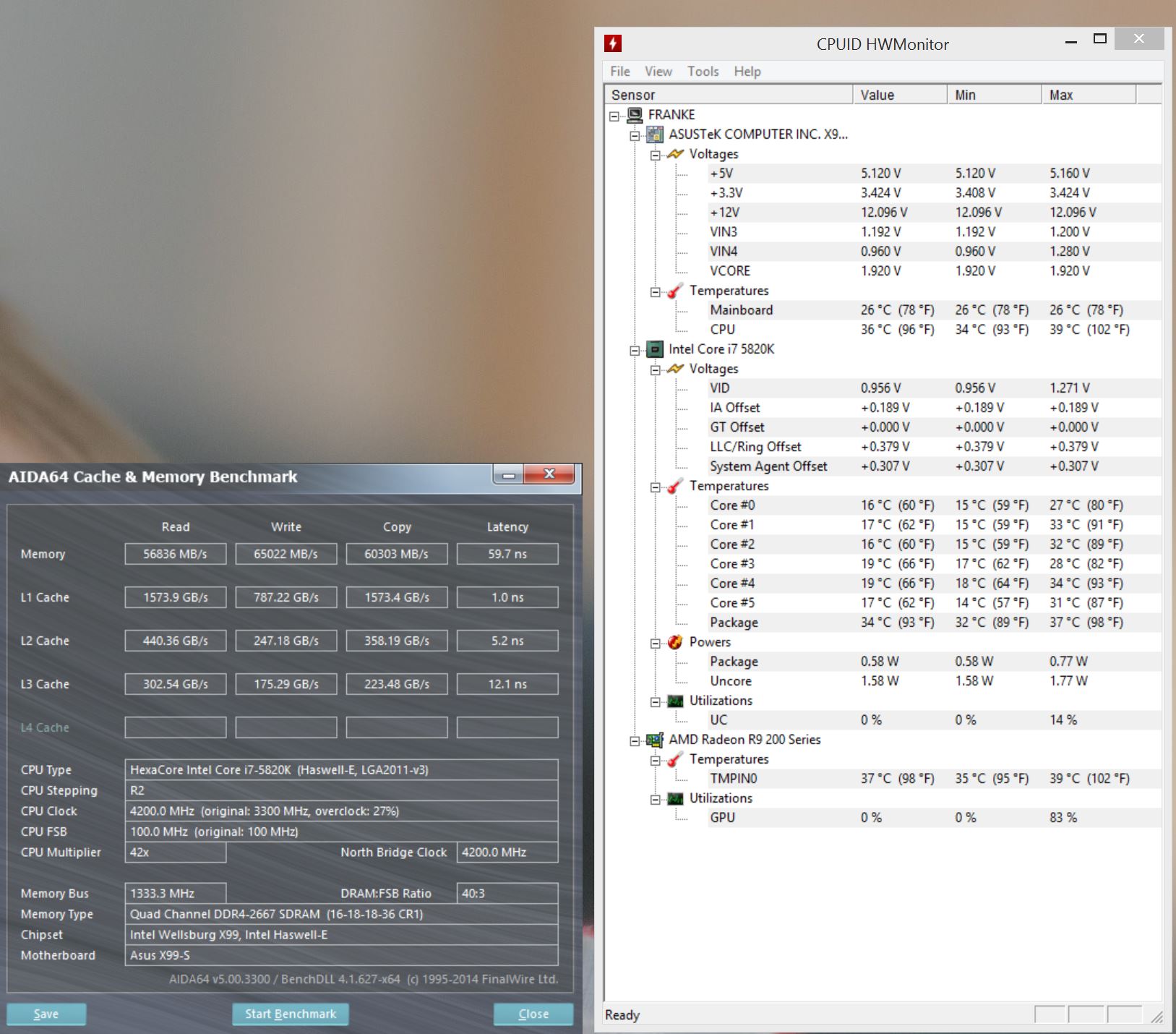The height and width of the screenshot is (1034, 1176).
Task: Click the Memory Latency field showing 59.7 ns
Action: (x=507, y=554)
